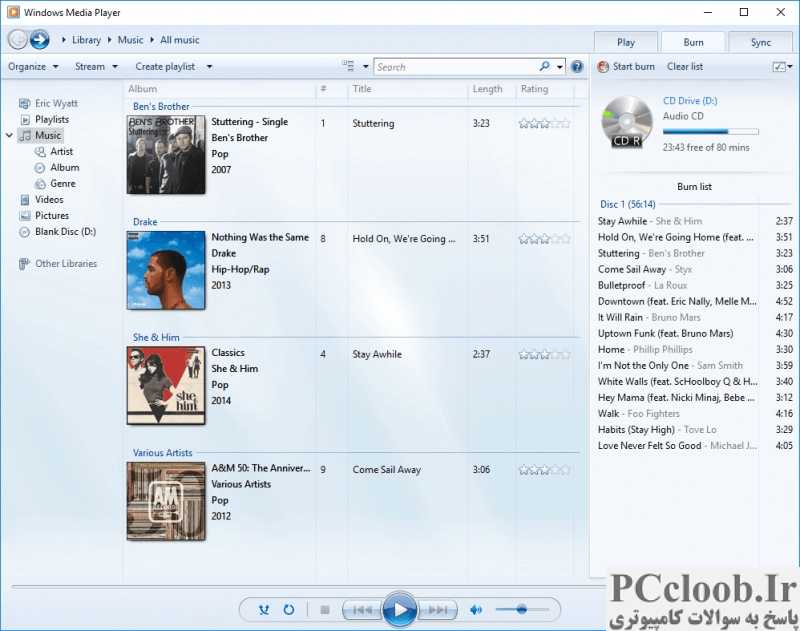The width and height of the screenshot is (800, 631).
Task: Select Come Sail Away track title
Action: pos(387,470)
